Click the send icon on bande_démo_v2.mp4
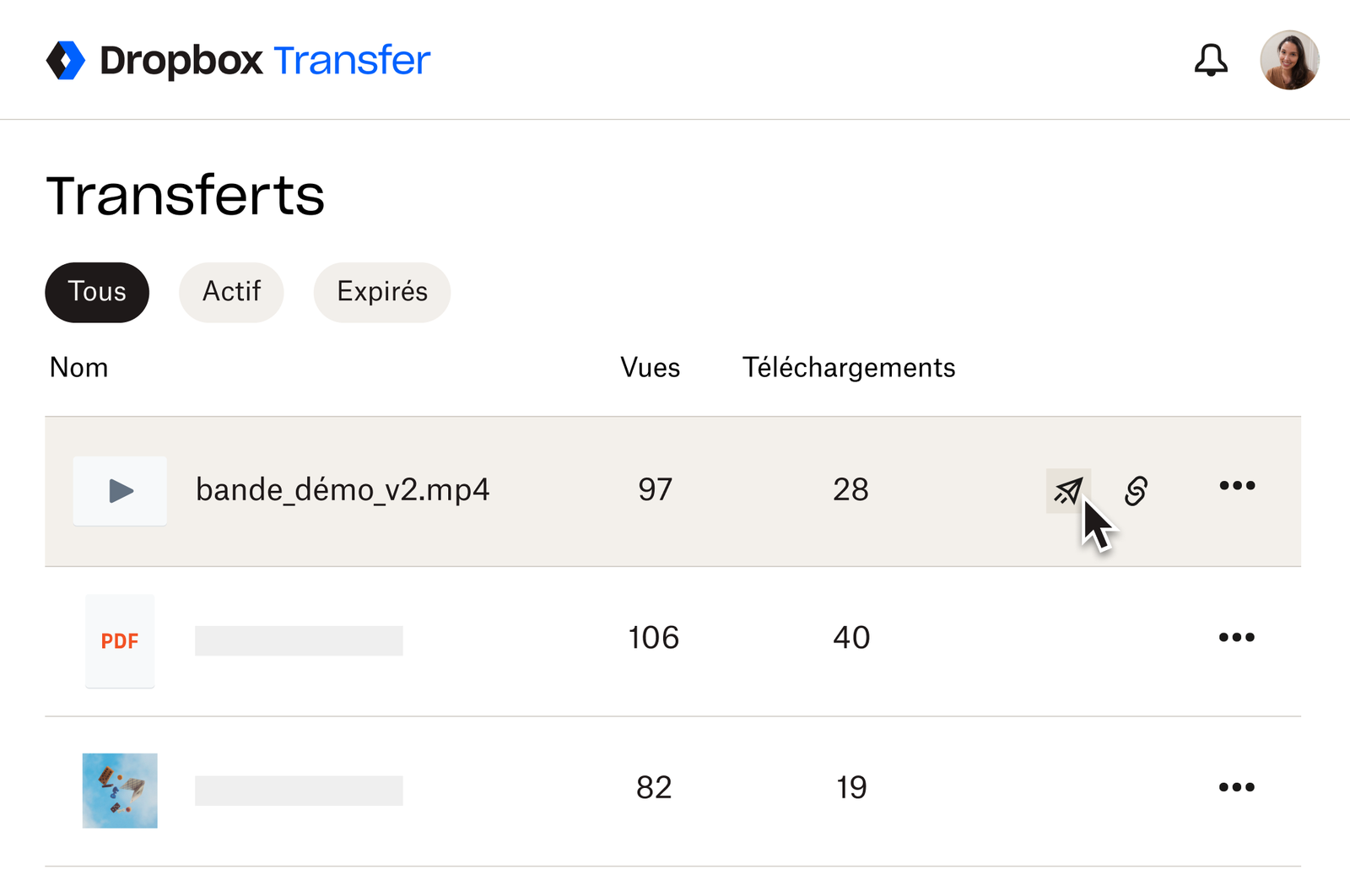The height and width of the screenshot is (896, 1350). [1068, 490]
